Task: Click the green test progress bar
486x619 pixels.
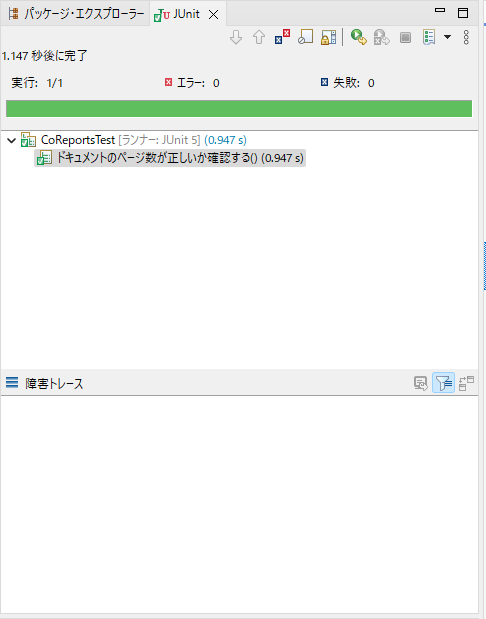Action: point(239,109)
